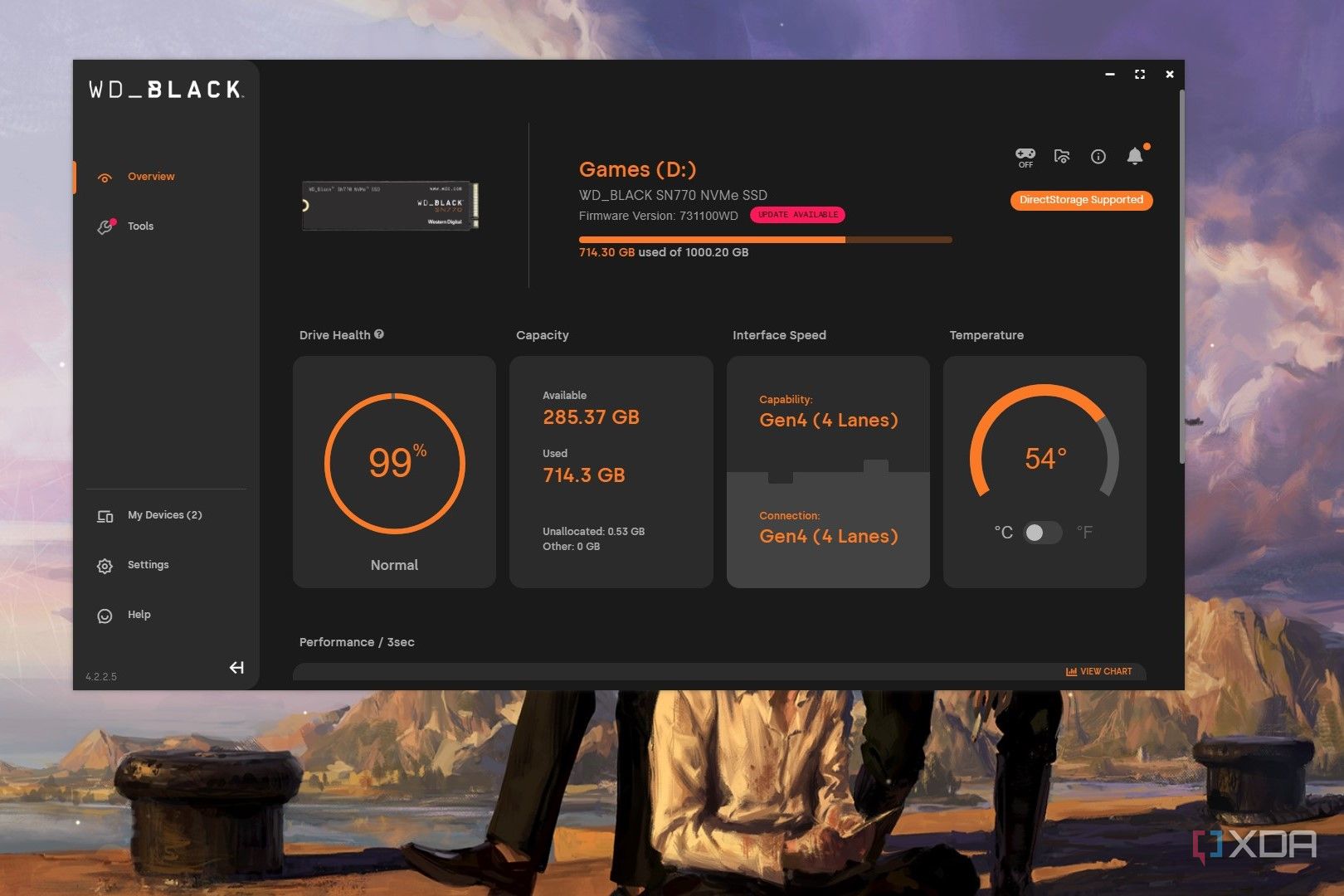Click the version number 4.2.2.5
This screenshot has height=896, width=1344.
click(101, 677)
